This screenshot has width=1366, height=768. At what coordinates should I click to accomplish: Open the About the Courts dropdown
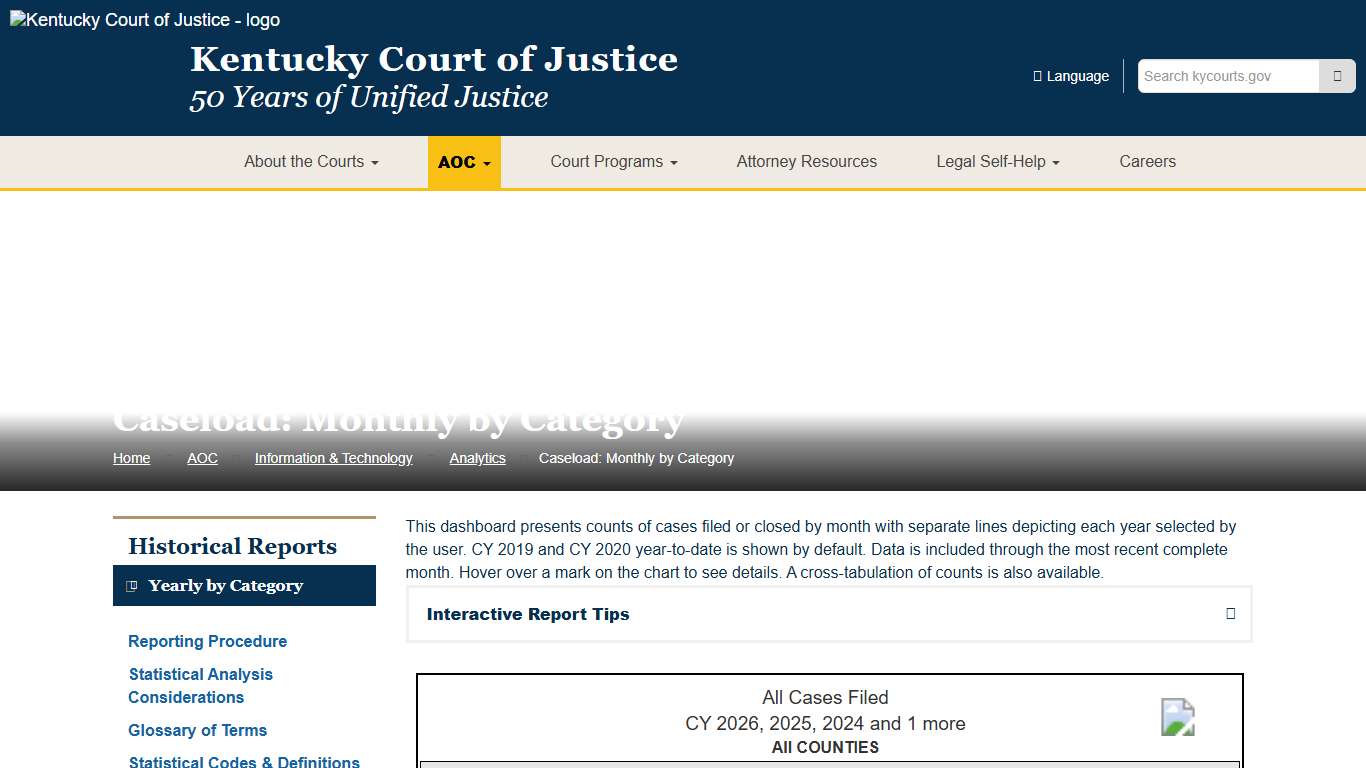[310, 161]
